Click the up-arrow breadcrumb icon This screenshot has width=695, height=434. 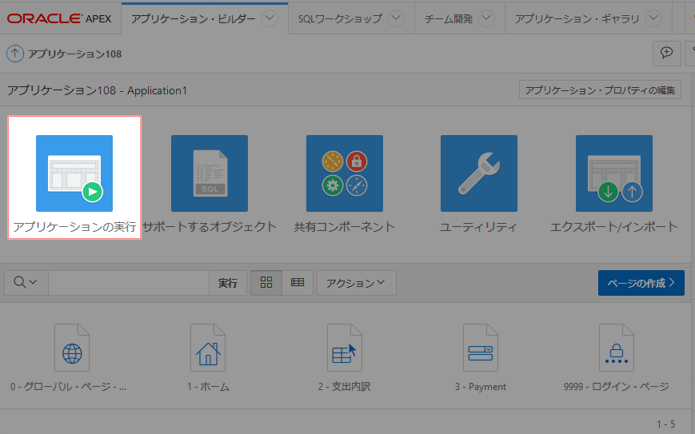15,54
